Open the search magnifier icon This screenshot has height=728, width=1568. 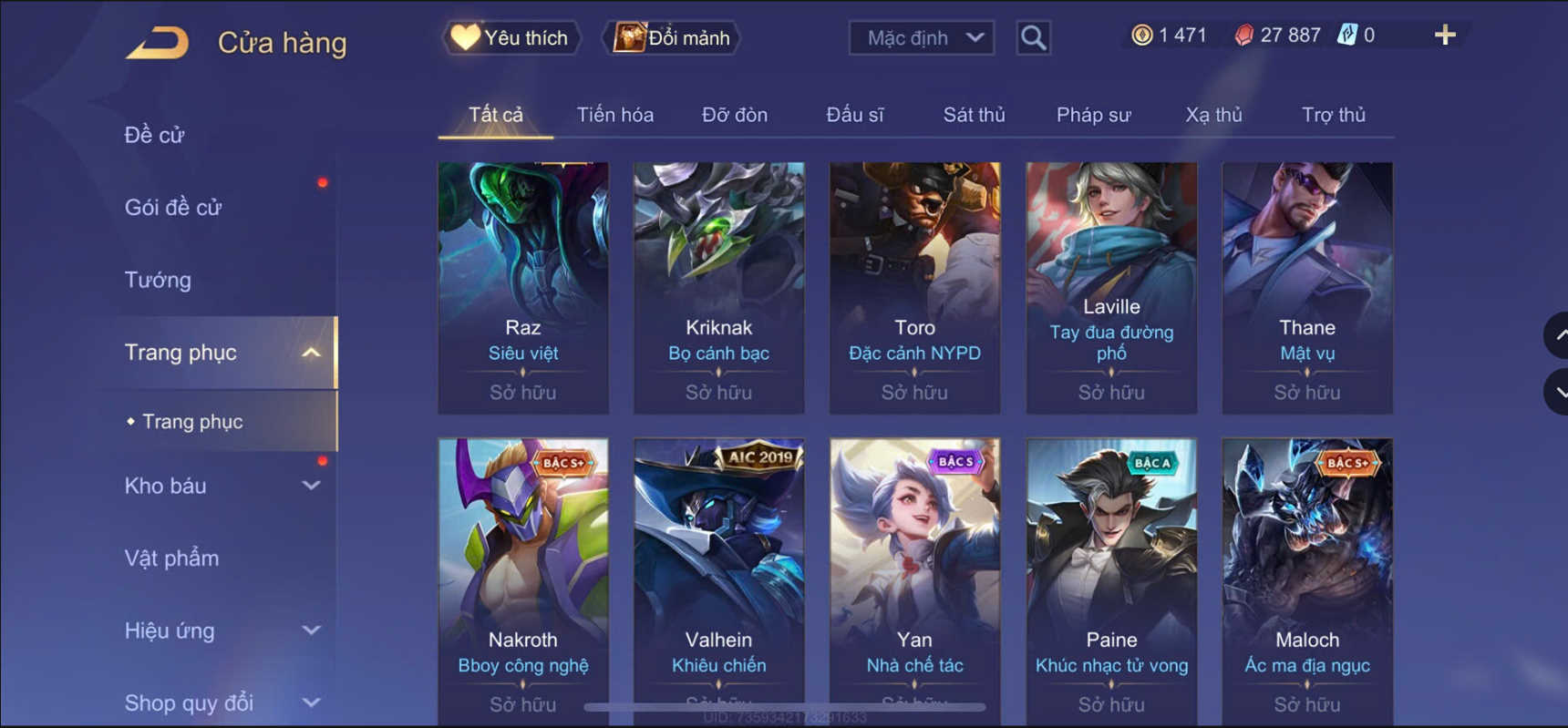tap(1033, 38)
